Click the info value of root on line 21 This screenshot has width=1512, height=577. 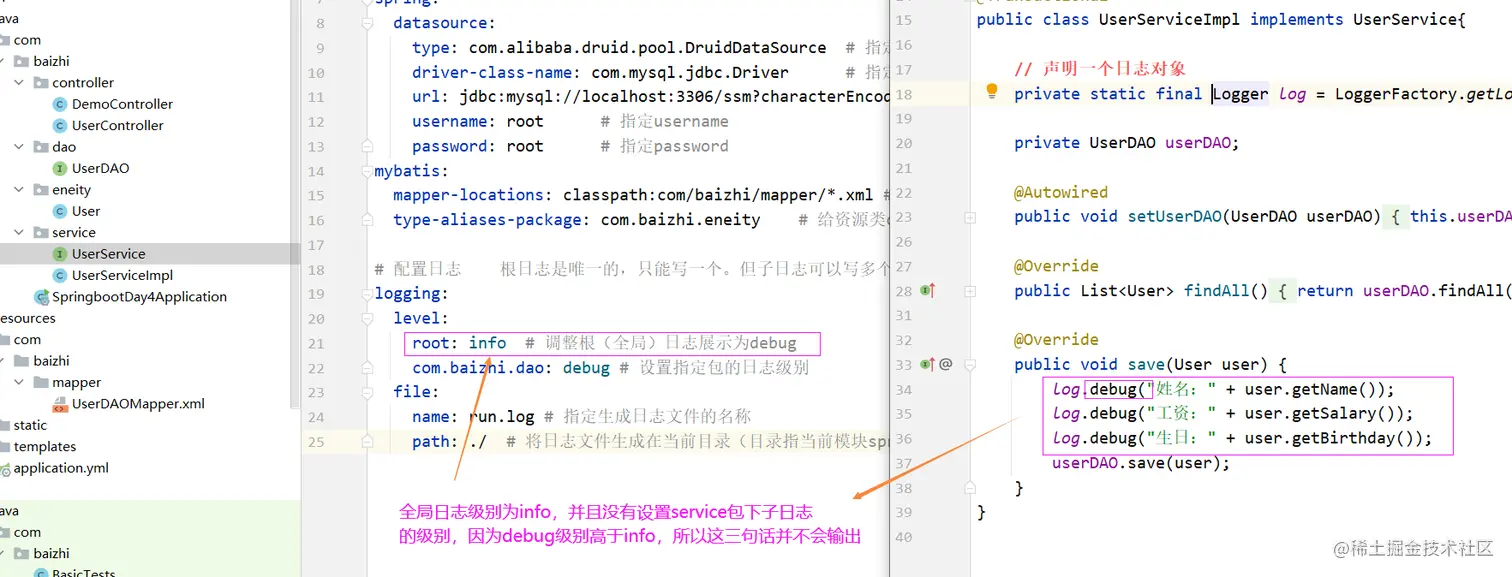487,343
